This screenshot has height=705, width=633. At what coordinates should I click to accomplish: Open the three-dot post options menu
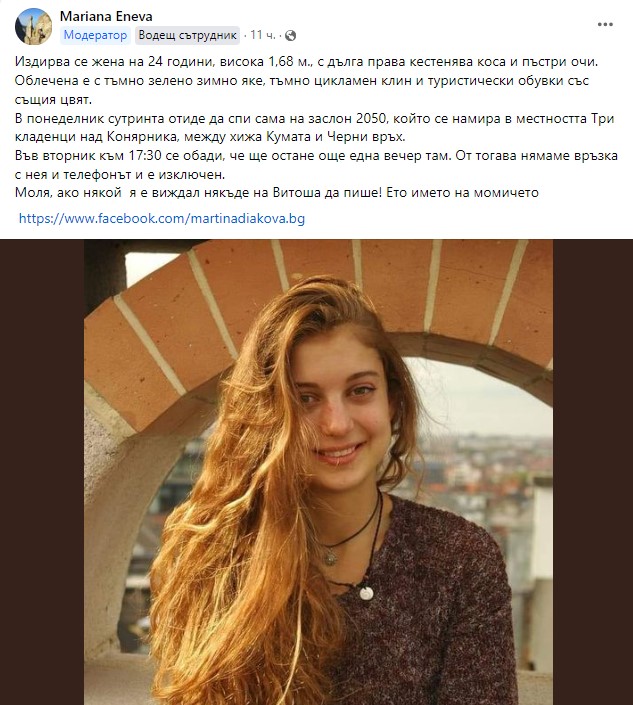point(606,22)
